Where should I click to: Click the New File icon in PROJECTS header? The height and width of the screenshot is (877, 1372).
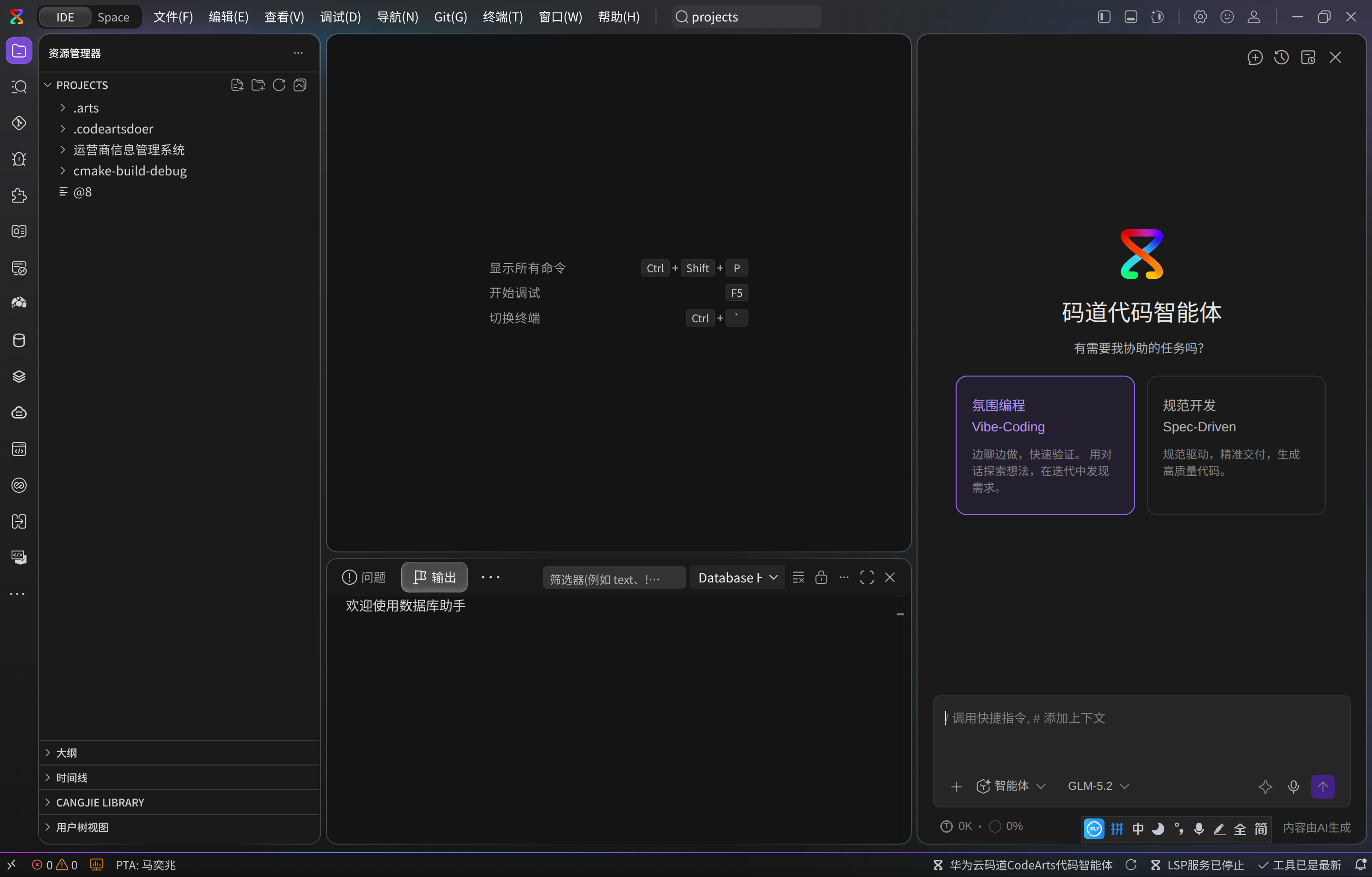point(237,85)
